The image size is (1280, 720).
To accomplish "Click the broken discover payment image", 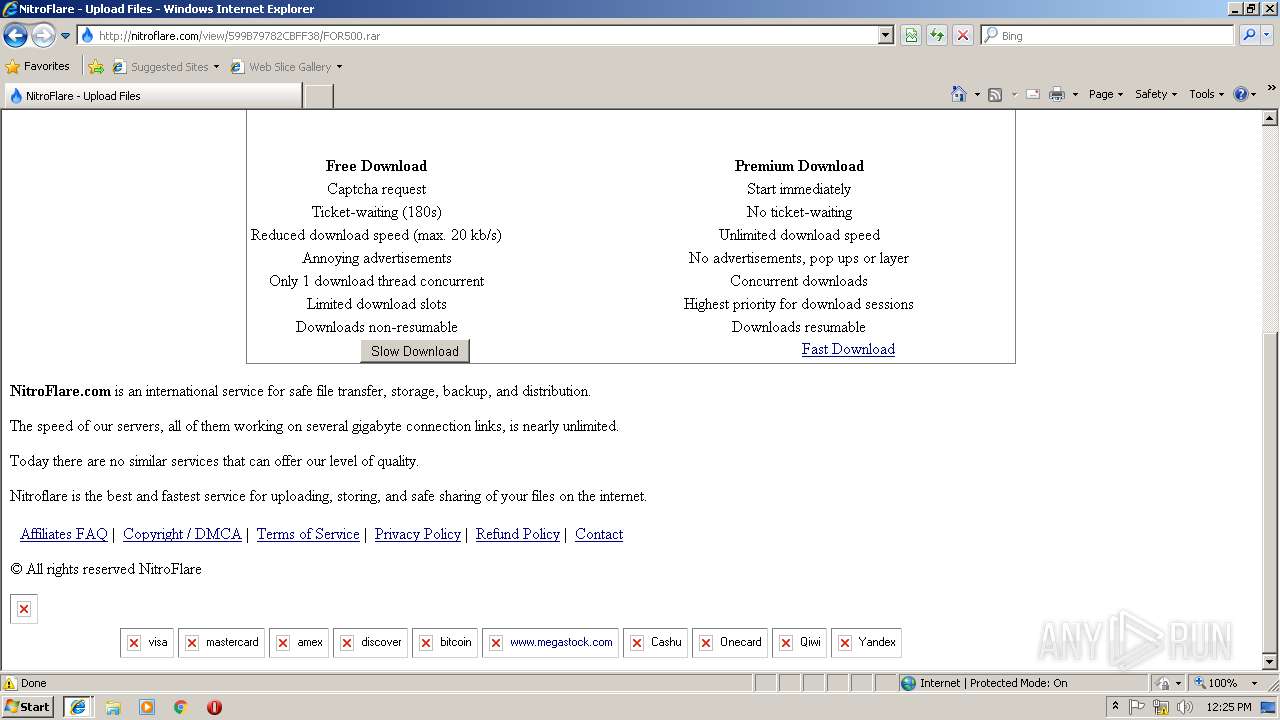I will (370, 642).
